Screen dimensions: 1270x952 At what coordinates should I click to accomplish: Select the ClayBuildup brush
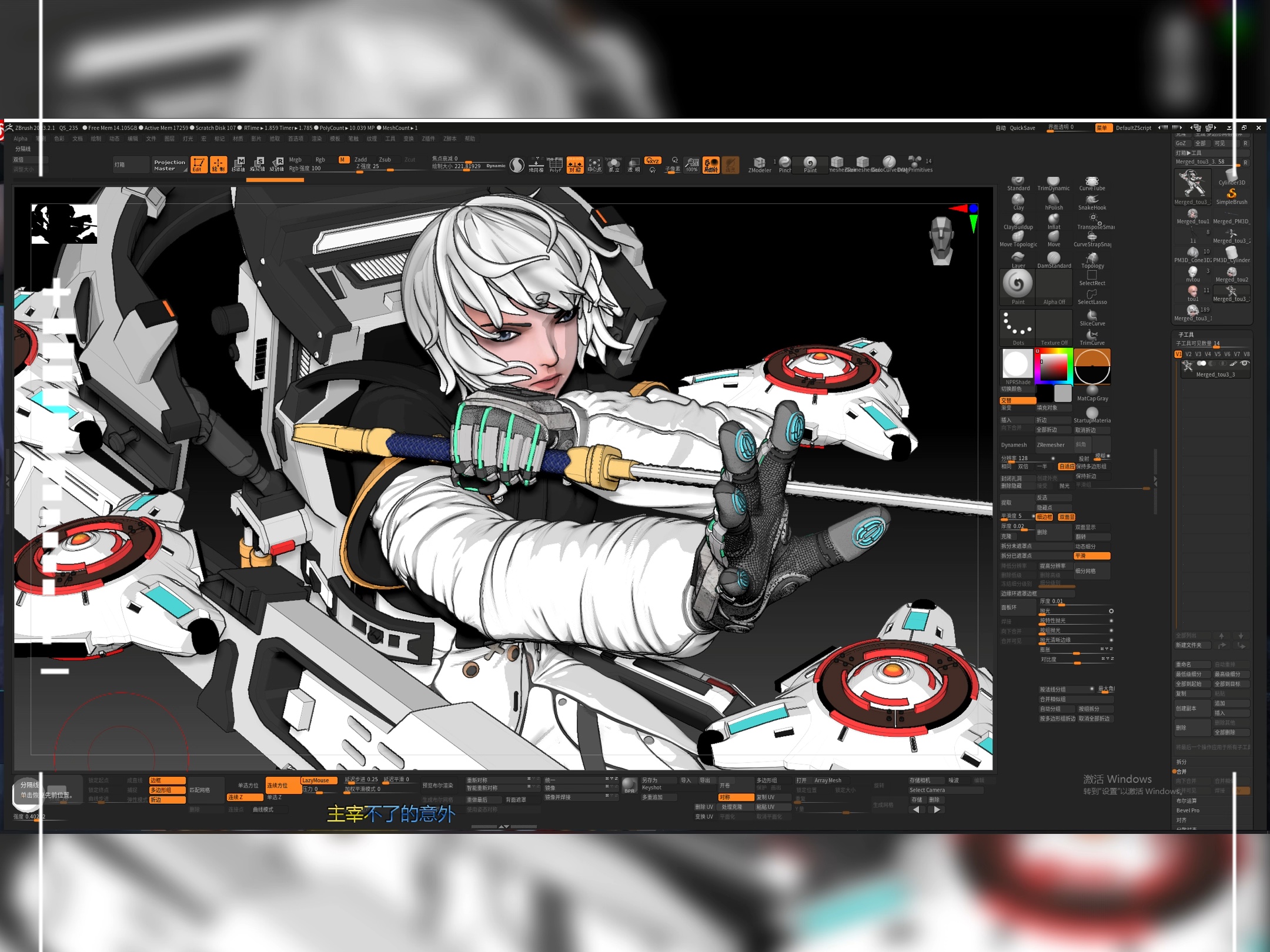[1018, 222]
